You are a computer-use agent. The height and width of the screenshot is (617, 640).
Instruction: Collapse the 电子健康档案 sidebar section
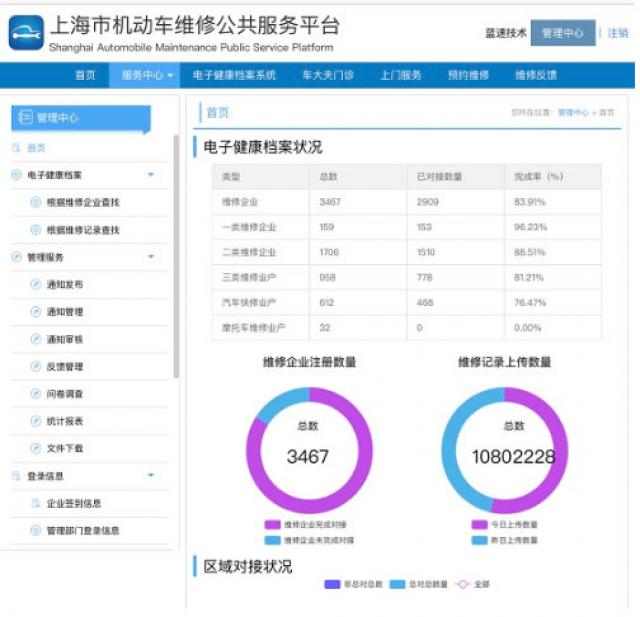(151, 175)
